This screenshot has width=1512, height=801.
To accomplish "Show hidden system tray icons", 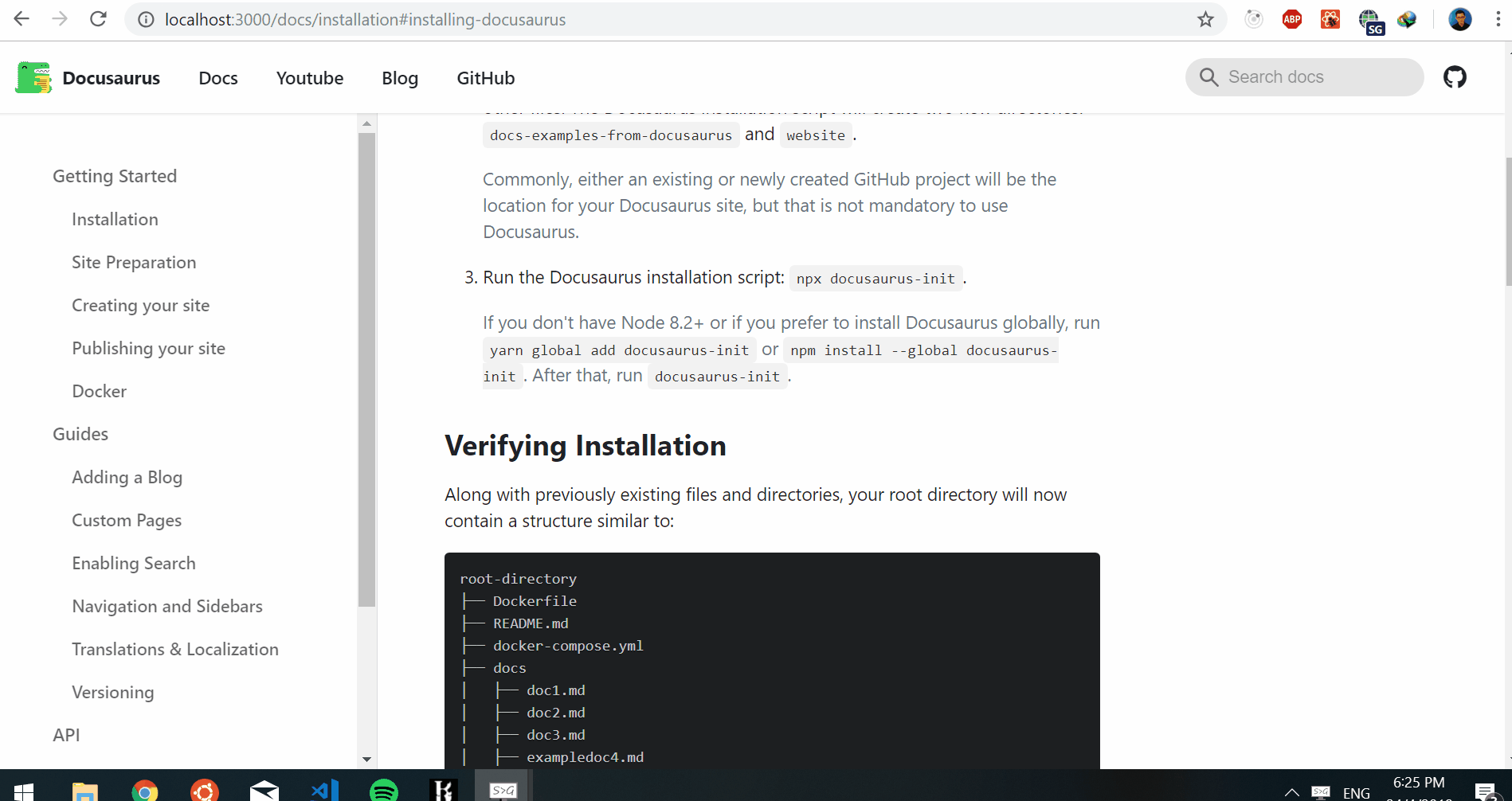I will [x=1291, y=792].
